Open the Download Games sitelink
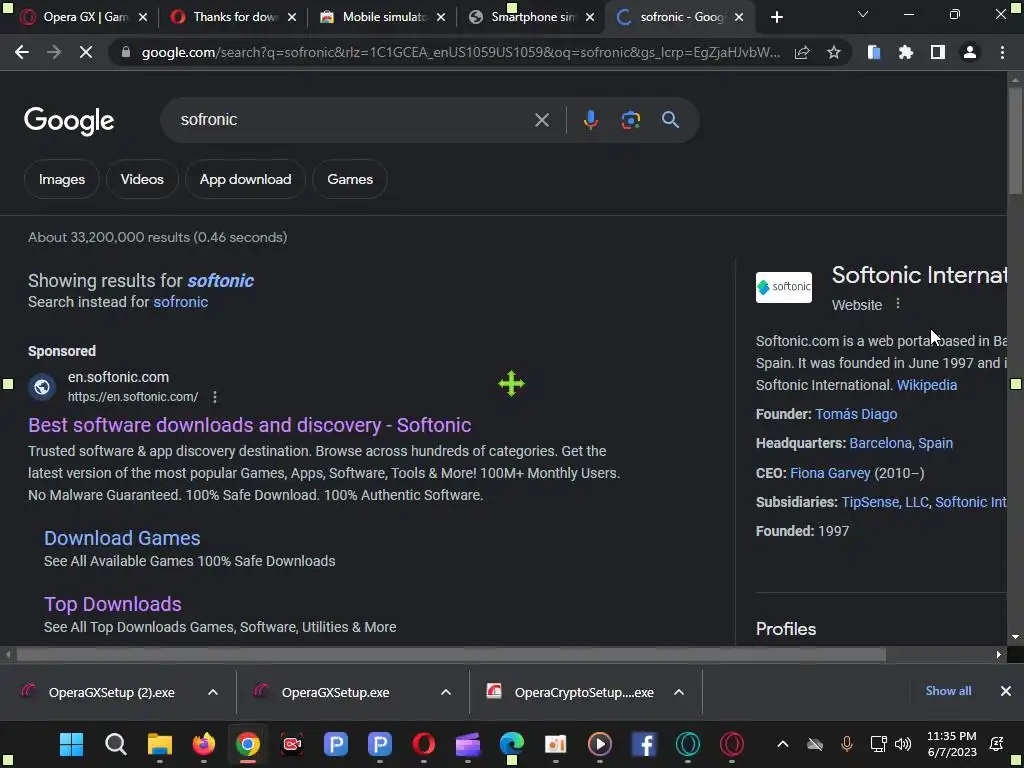Image resolution: width=1024 pixels, height=768 pixels. click(122, 538)
